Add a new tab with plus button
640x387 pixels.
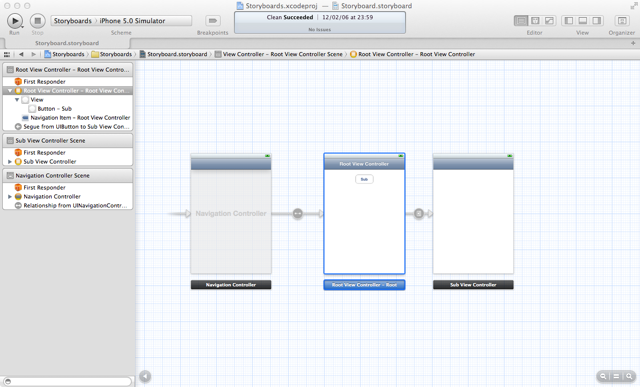(x=633, y=43)
